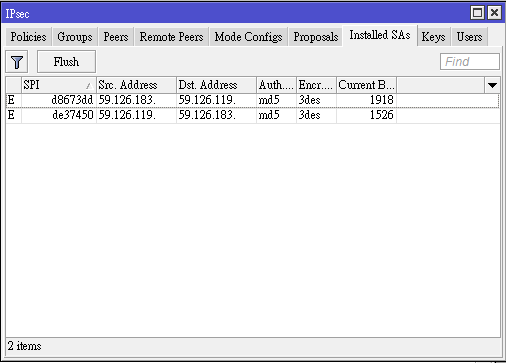Click the '2 items' status bar text
This screenshot has height=363, width=506.
[24, 346]
